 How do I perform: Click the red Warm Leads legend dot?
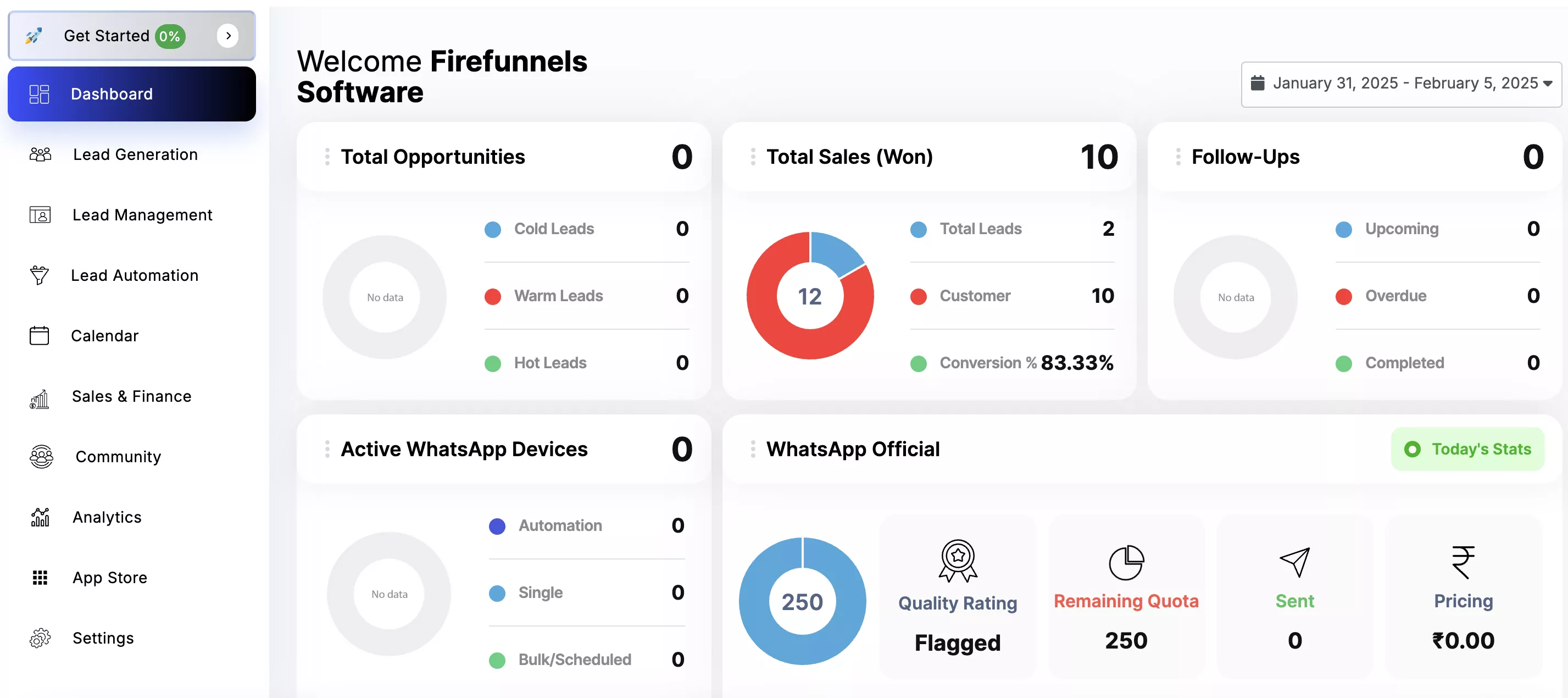pos(492,297)
